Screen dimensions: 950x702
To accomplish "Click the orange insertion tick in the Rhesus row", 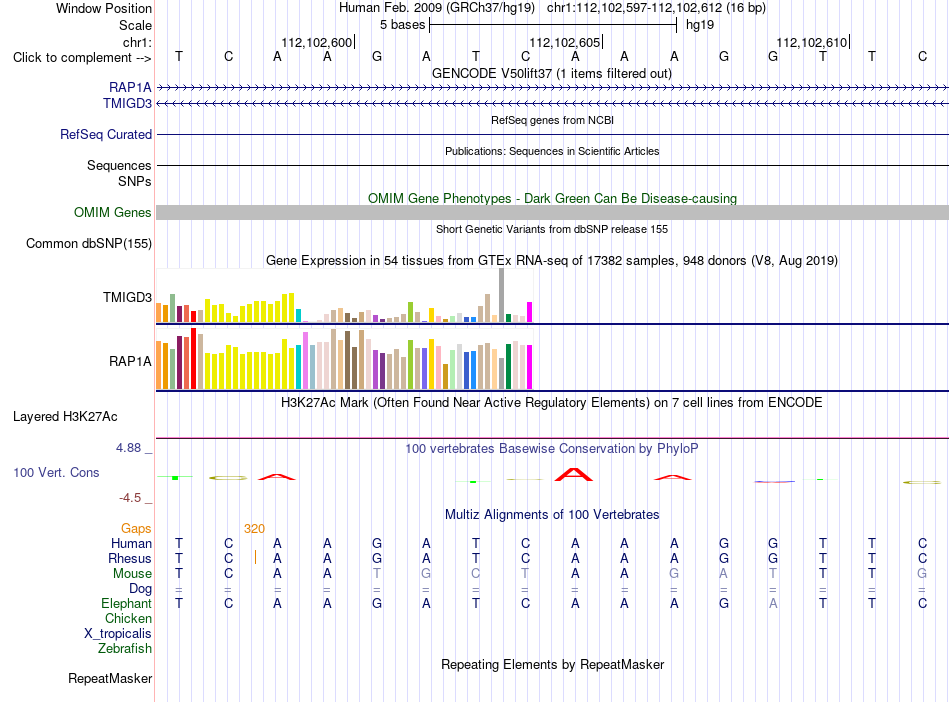I will coord(256,557).
